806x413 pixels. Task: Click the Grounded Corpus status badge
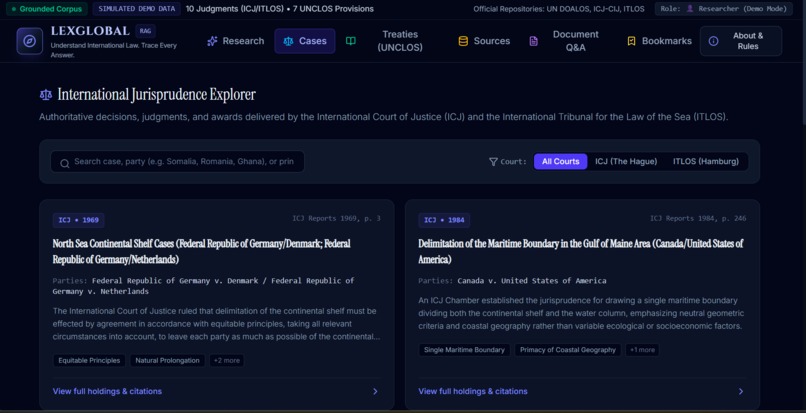(47, 9)
